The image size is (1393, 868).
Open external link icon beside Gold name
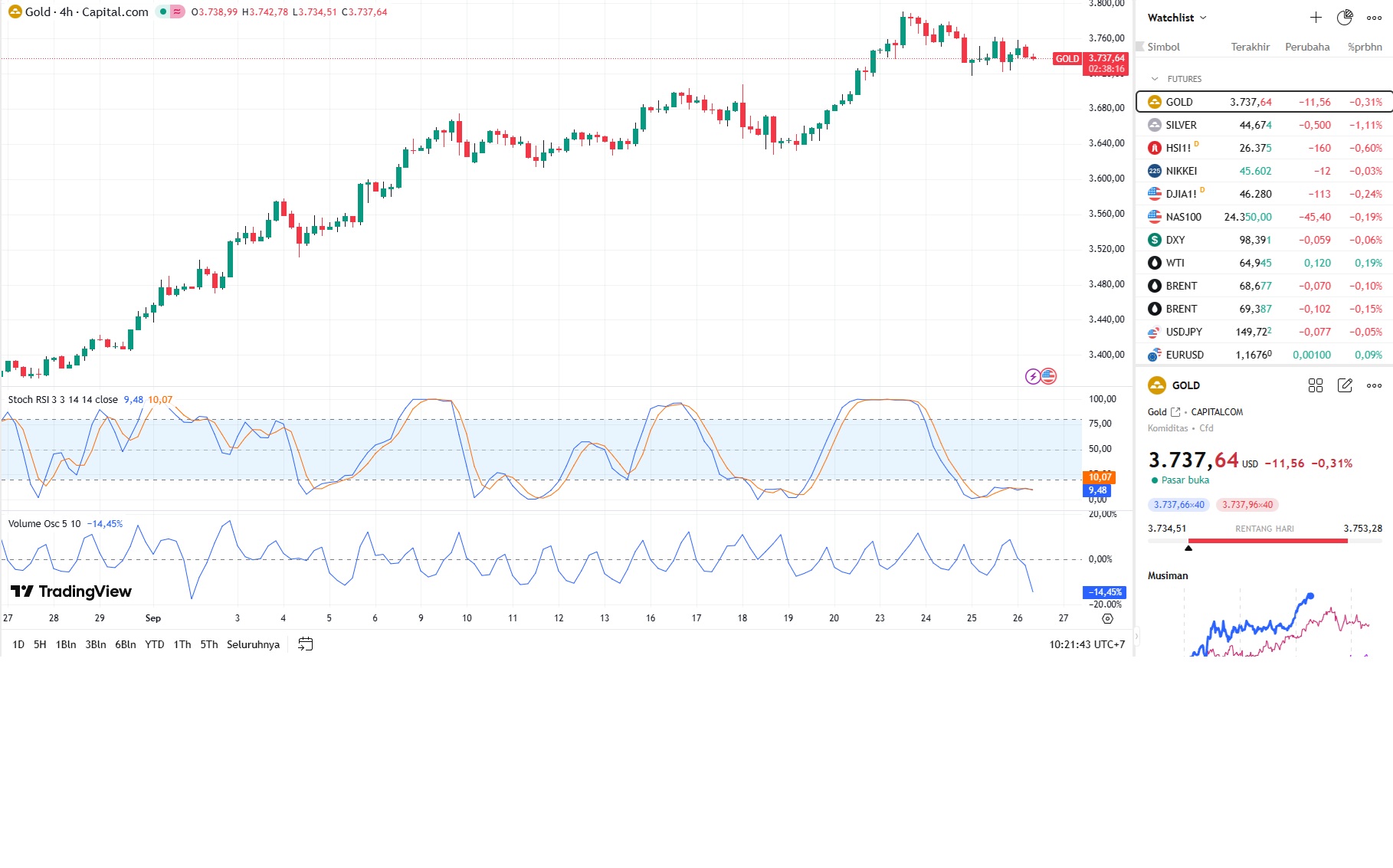point(1175,412)
